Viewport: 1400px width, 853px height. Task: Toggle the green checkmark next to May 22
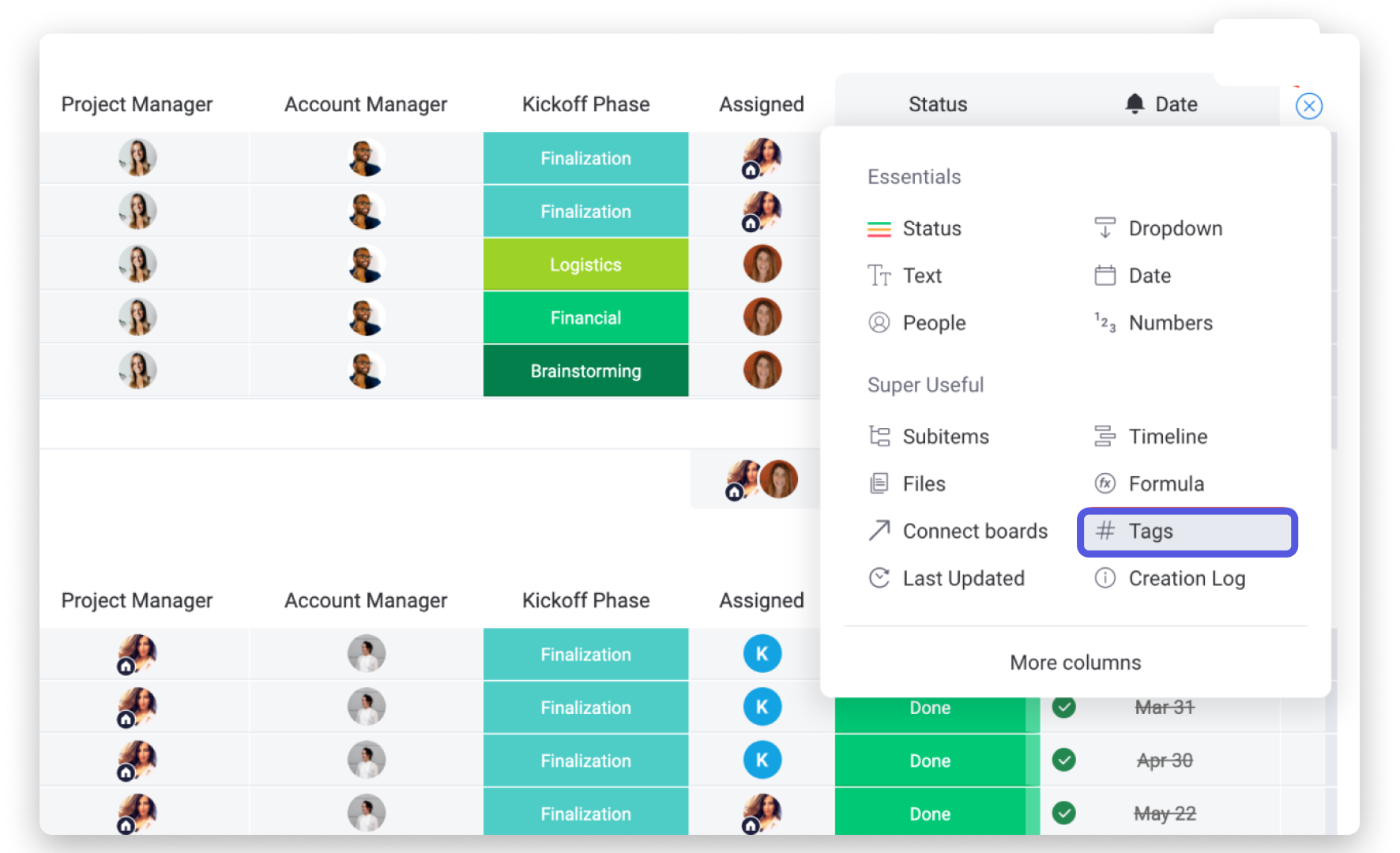[1063, 813]
